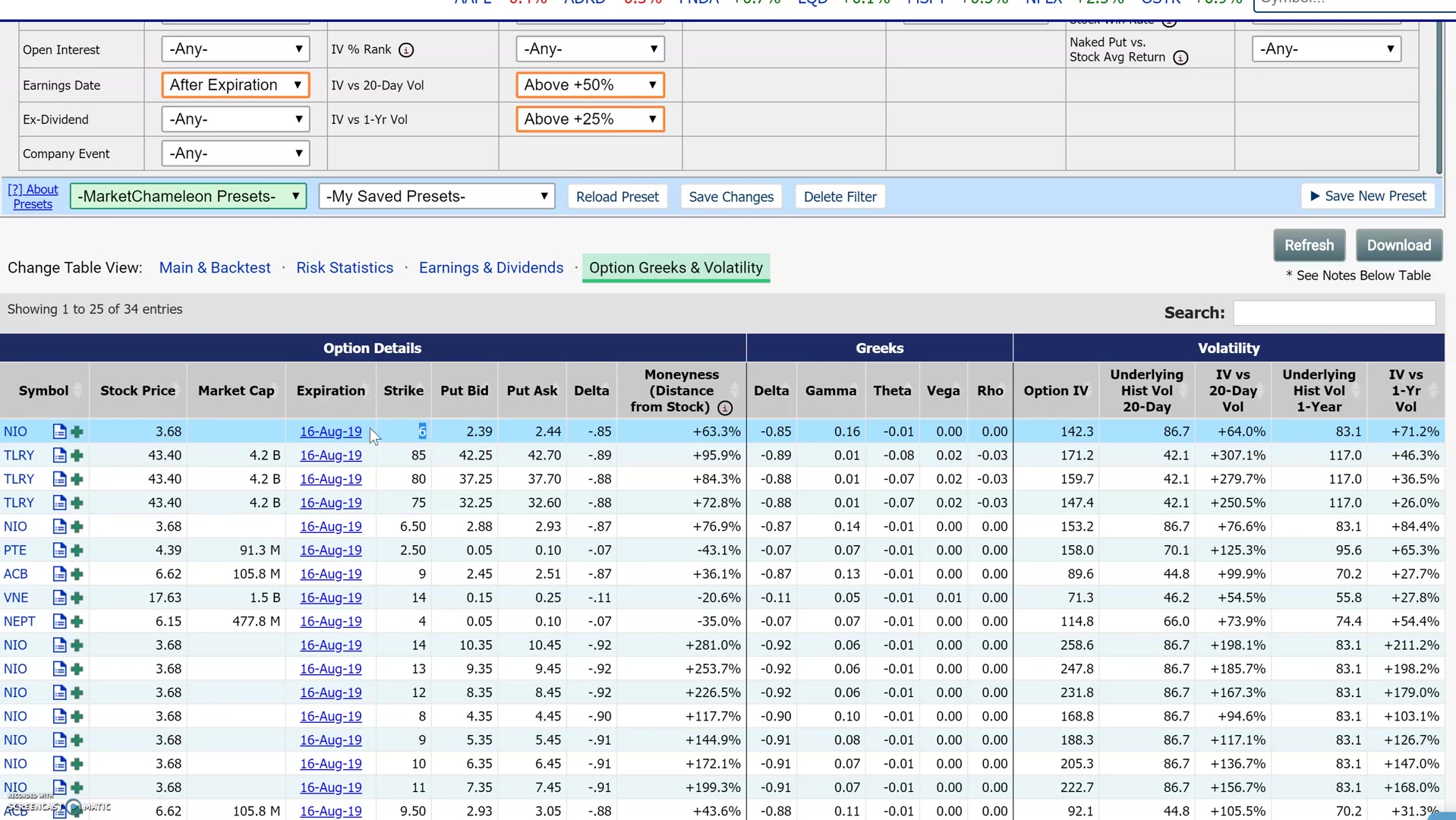Open IV vs 1-Yr Vol dropdown
This screenshot has width=1456, height=820.
coord(590,119)
